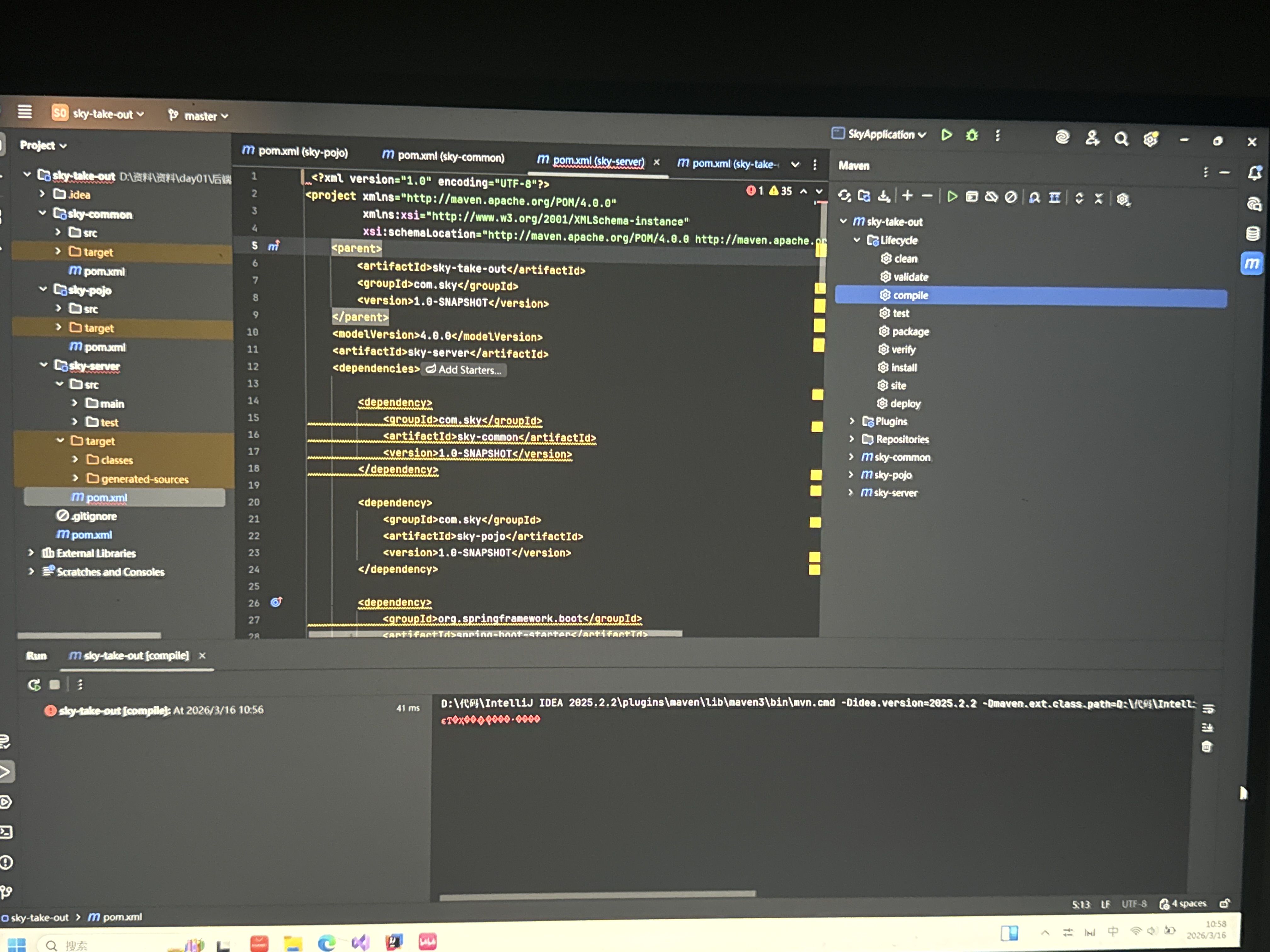Click the Maven download sources icon
This screenshot has height=952, width=1270.
point(884,197)
